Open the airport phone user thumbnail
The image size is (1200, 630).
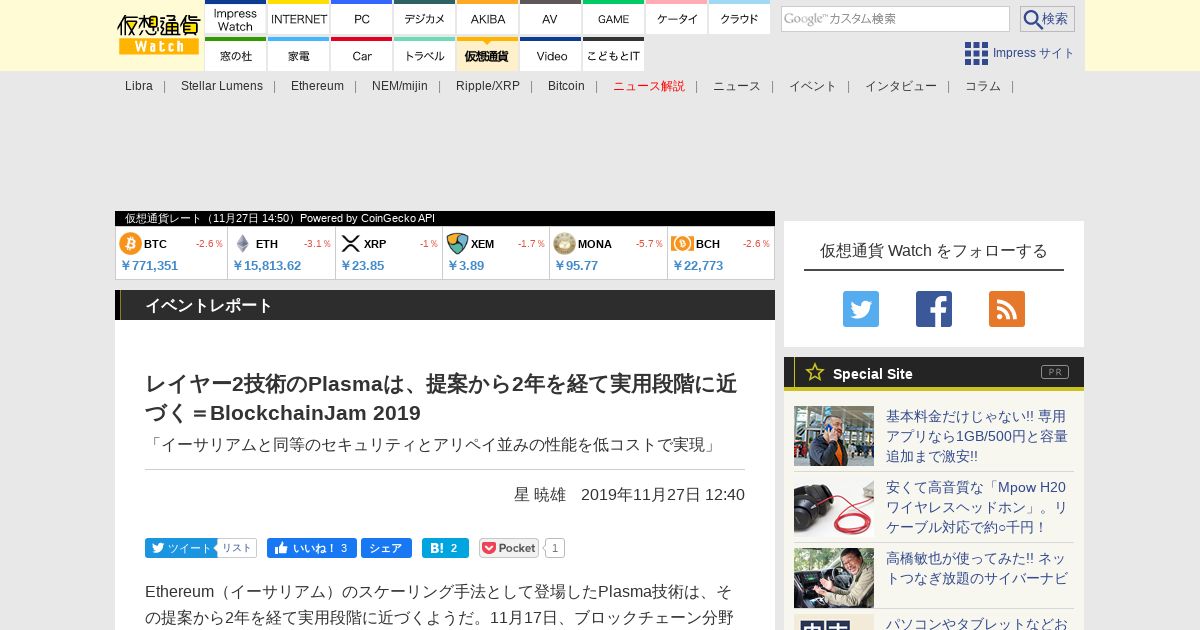tap(834, 436)
